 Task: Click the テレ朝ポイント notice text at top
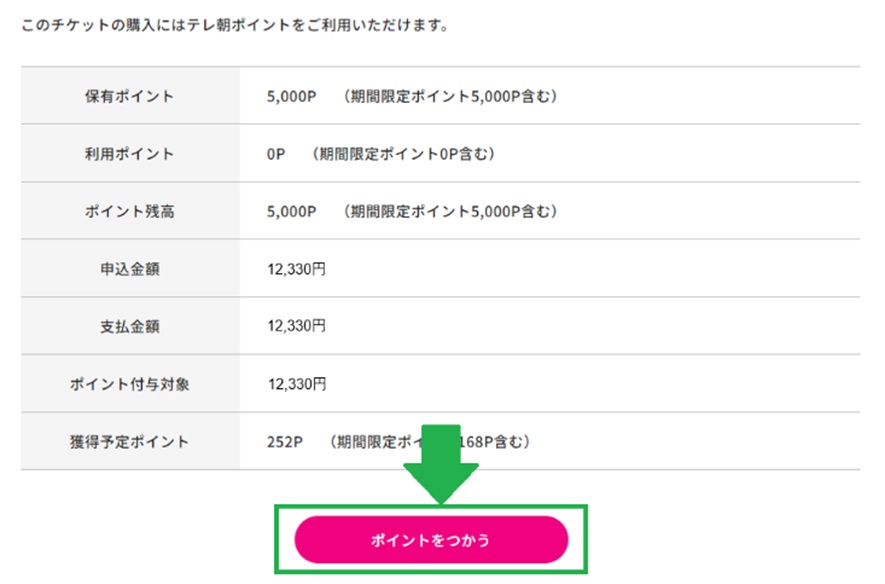click(x=234, y=23)
